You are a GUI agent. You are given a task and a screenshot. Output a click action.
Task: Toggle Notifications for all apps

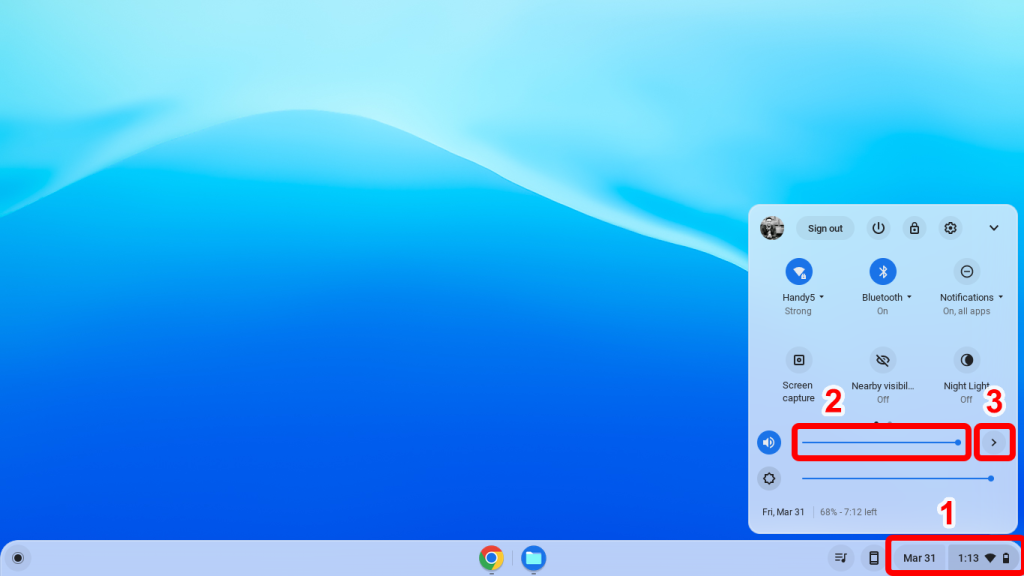(x=966, y=272)
